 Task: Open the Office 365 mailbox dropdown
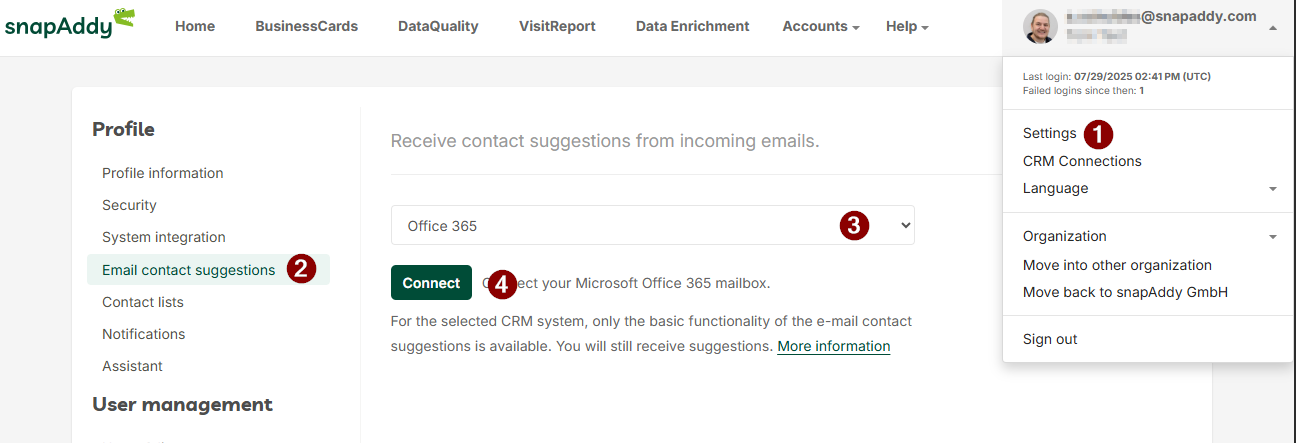pos(652,225)
